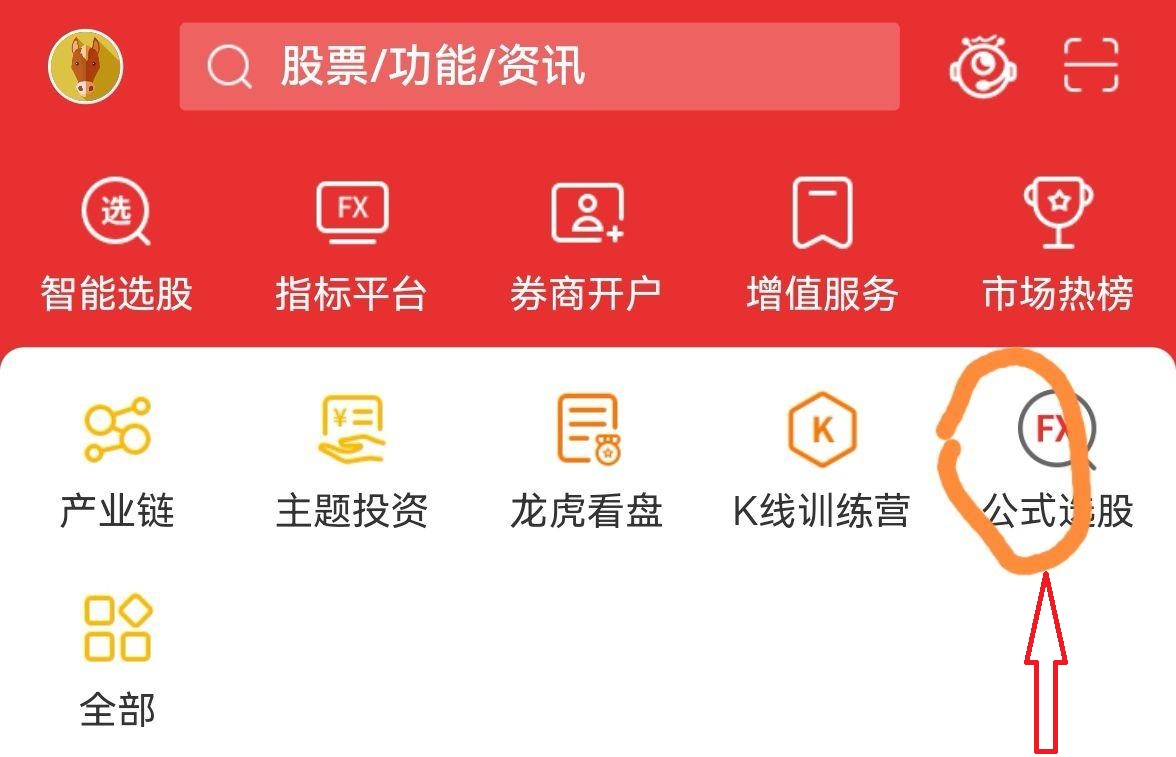The width and height of the screenshot is (1176, 757).
Task: Open the horse avatar profile
Action: (86, 66)
